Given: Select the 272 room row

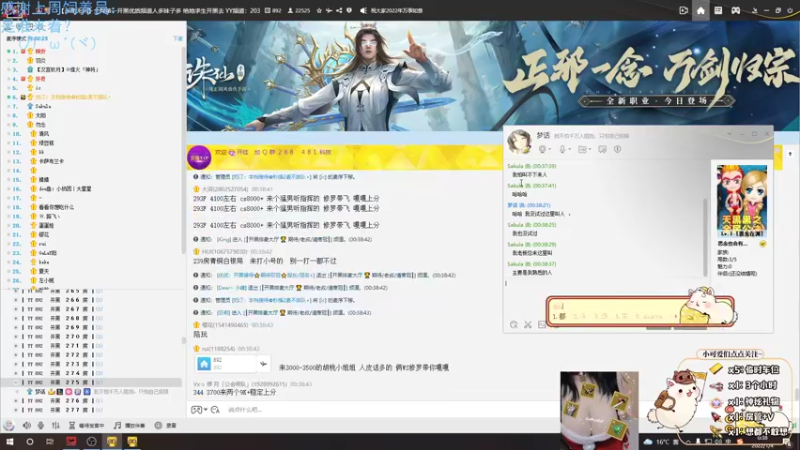Looking at the screenshot, I should (x=92, y=355).
